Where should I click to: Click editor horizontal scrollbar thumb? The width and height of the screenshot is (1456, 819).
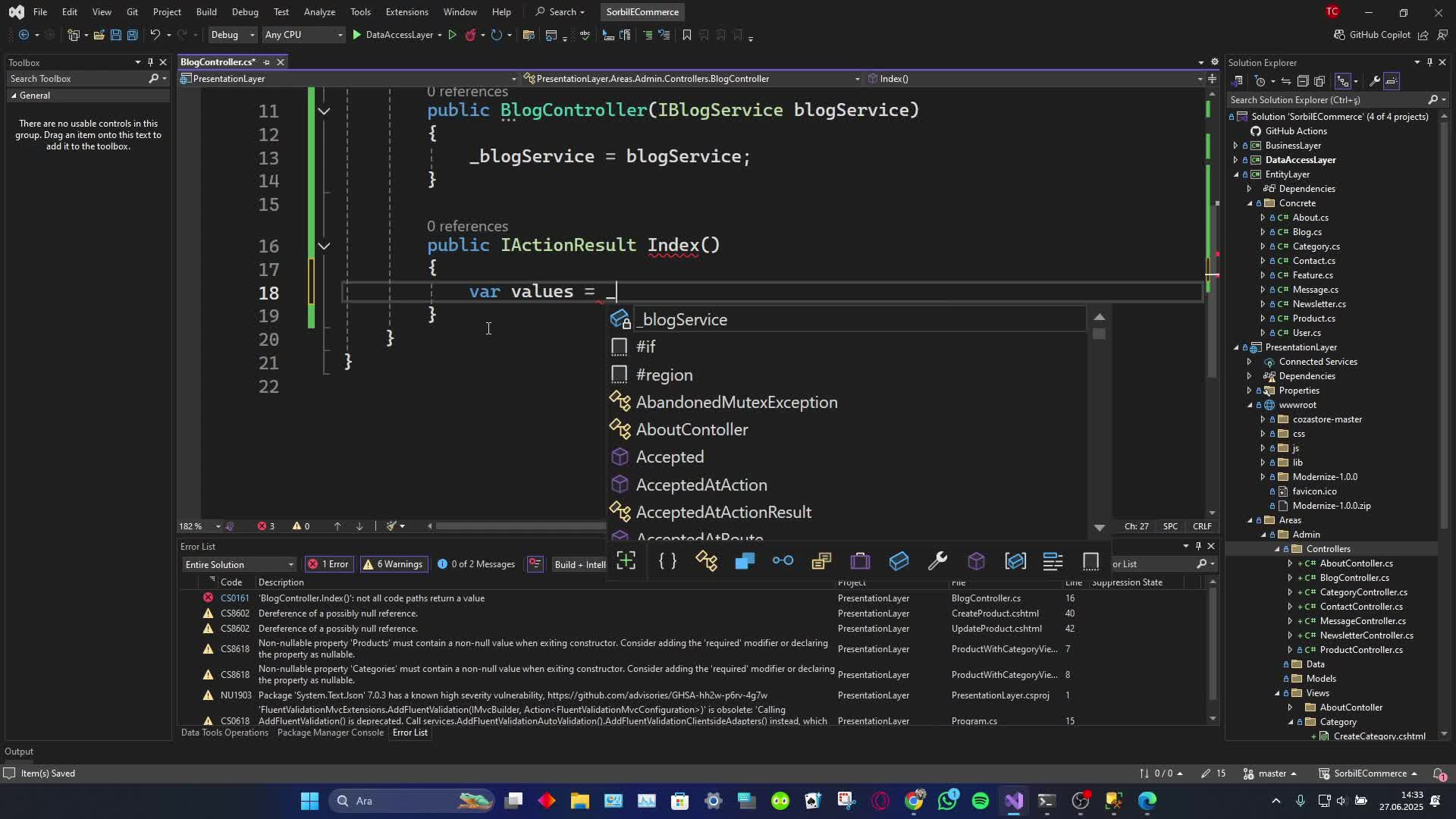click(x=520, y=526)
